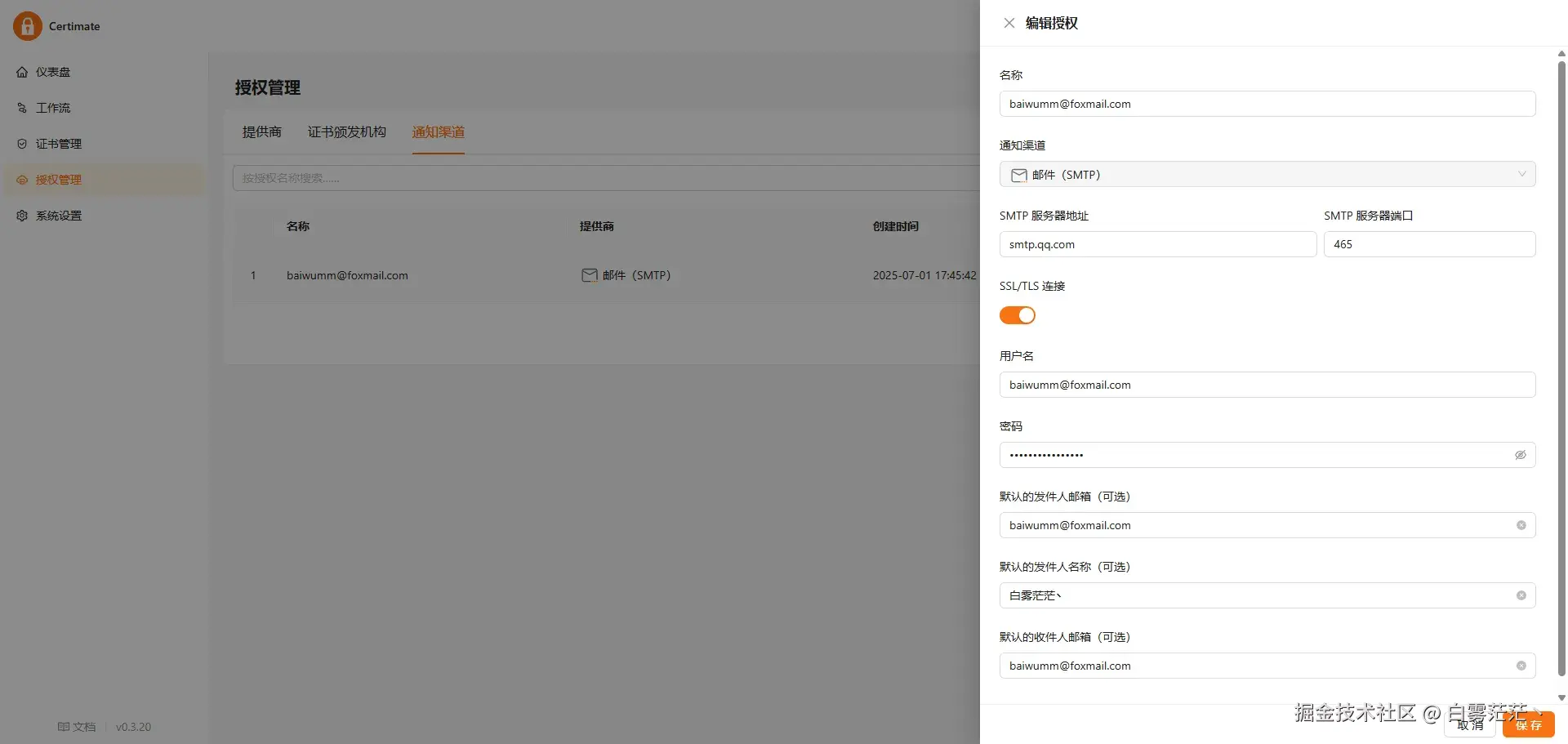Select the 通知渠道 tab
1568x744 pixels.
(x=439, y=132)
